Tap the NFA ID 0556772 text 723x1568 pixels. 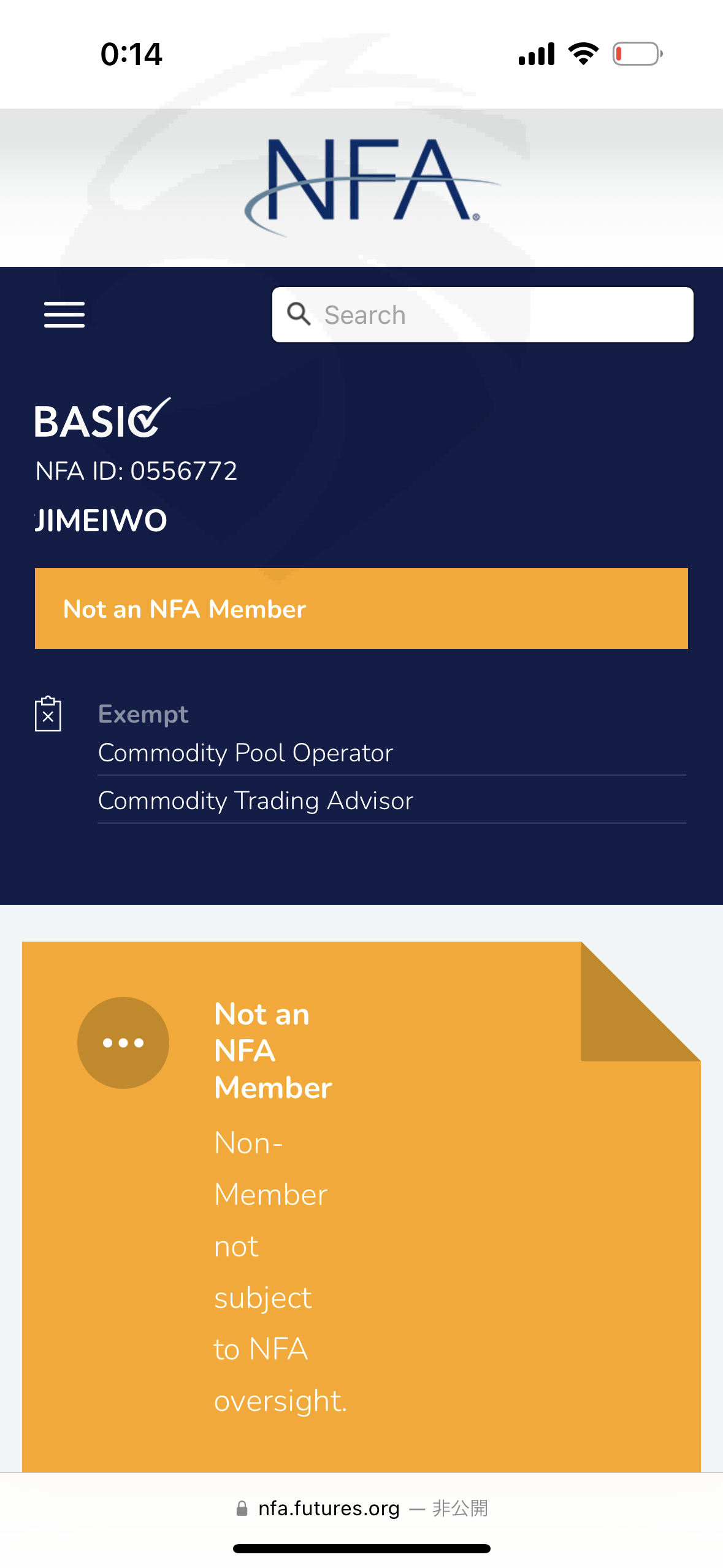pos(136,471)
